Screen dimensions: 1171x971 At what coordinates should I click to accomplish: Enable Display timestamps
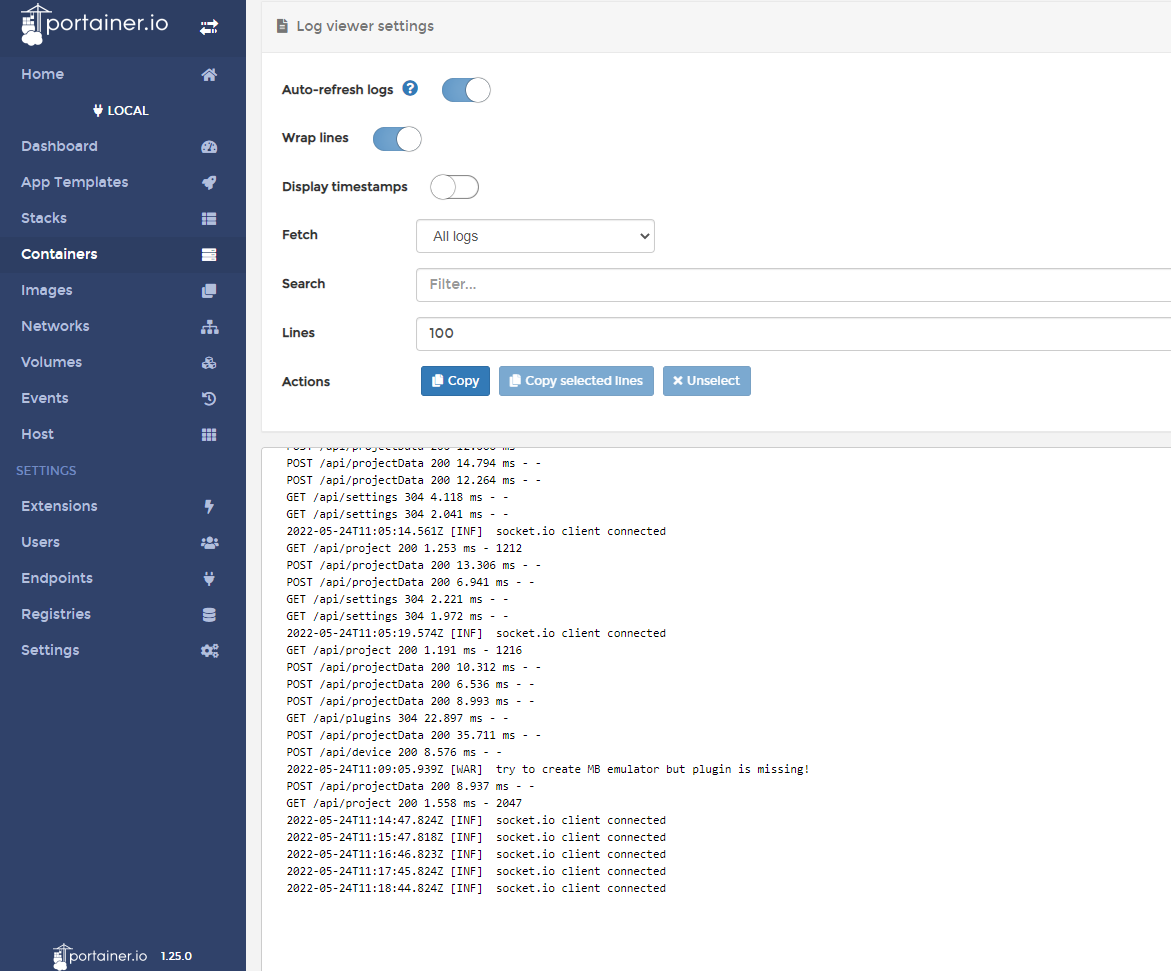coord(454,187)
